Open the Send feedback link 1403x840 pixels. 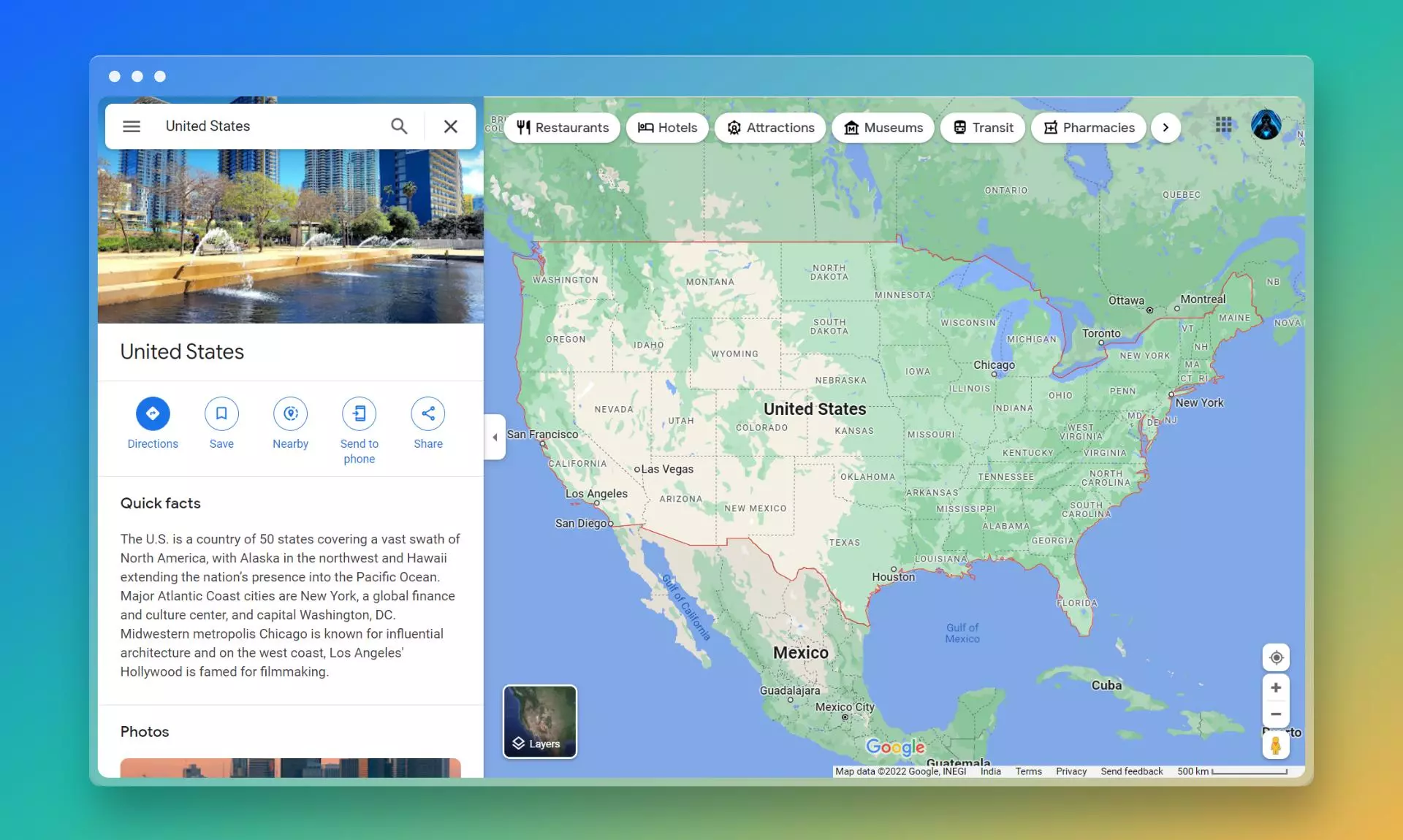tap(1131, 771)
